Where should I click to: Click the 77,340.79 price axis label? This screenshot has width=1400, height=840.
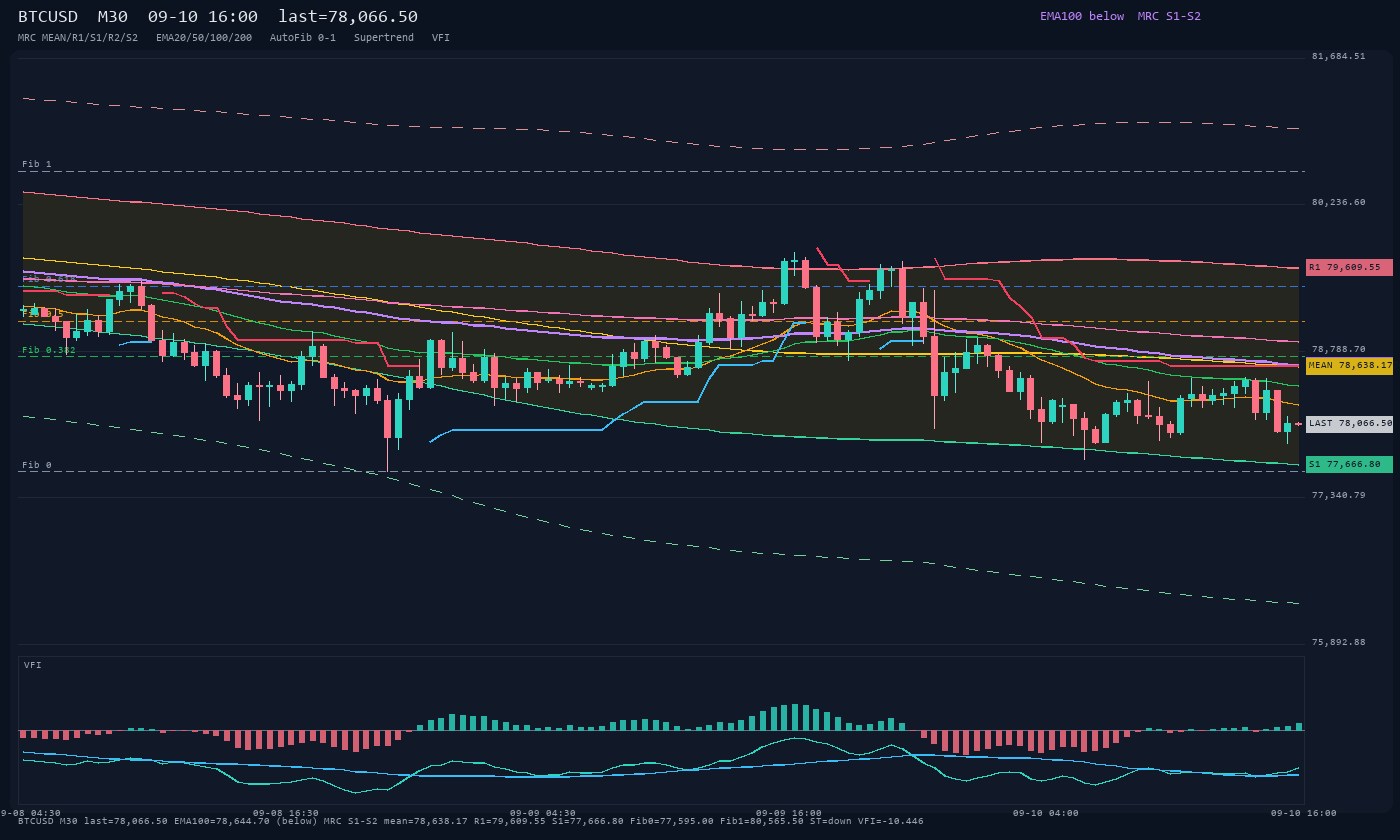tap(1338, 495)
